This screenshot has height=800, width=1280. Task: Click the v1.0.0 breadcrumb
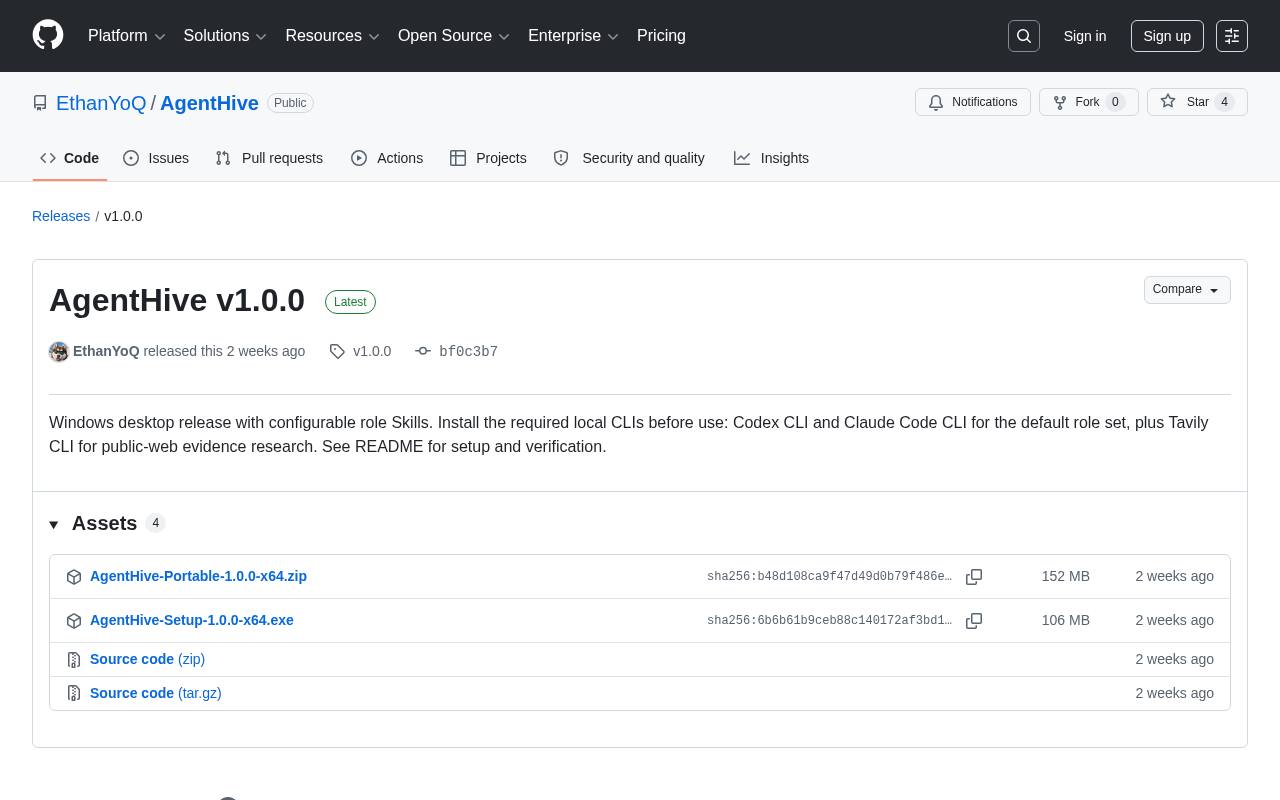[x=123, y=216]
